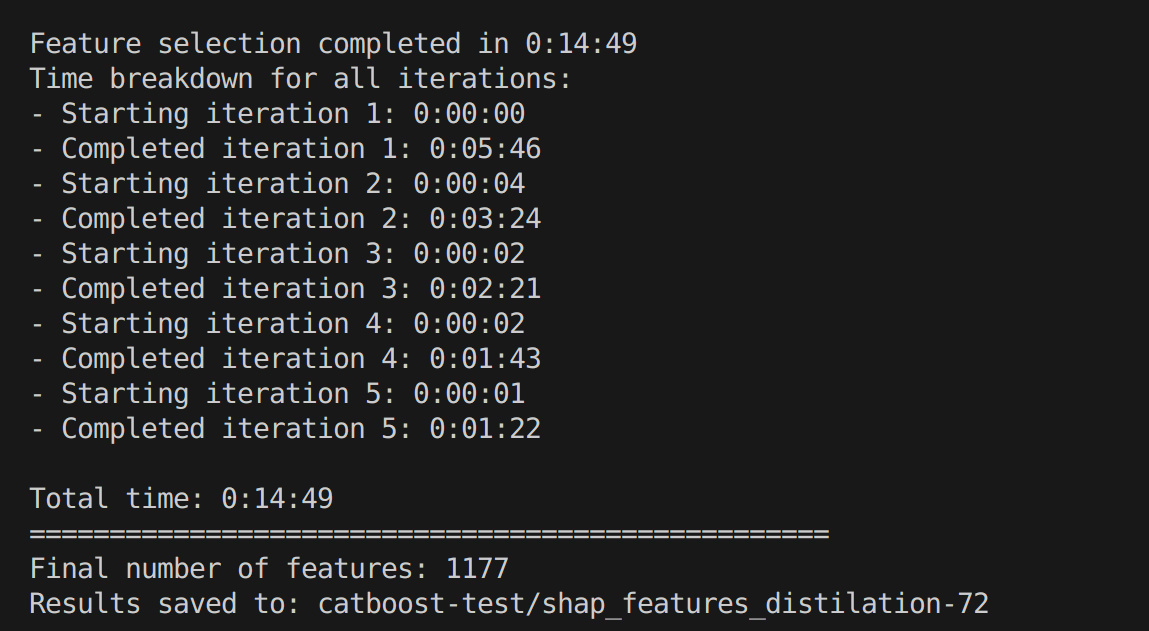Click the "Time breakdown for all iterations" heading
Viewport: 1149px width, 631px height.
click(x=300, y=79)
